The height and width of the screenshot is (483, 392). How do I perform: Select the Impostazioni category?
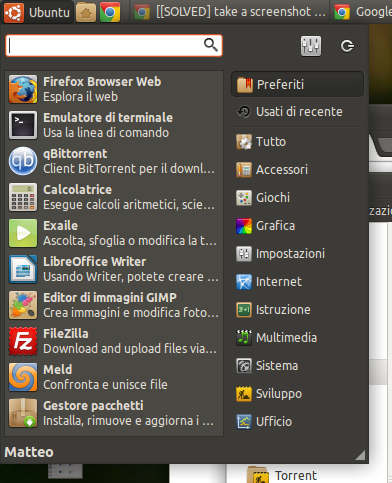pyautogui.click(x=297, y=254)
